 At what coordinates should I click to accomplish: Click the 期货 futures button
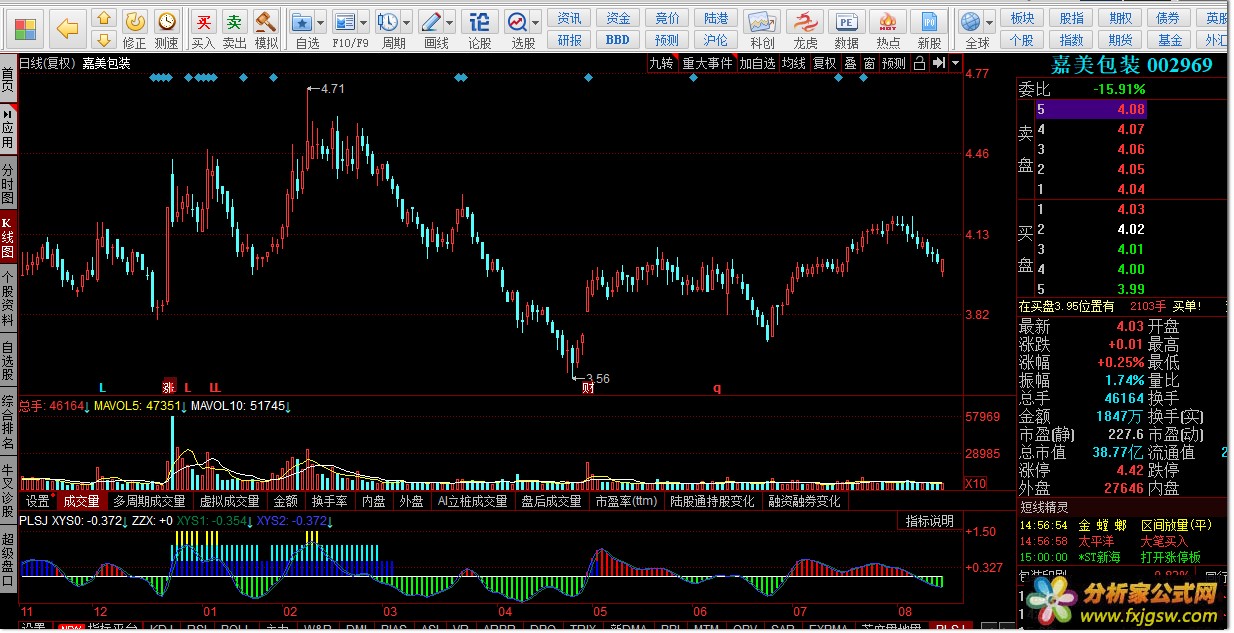pyautogui.click(x=1120, y=40)
